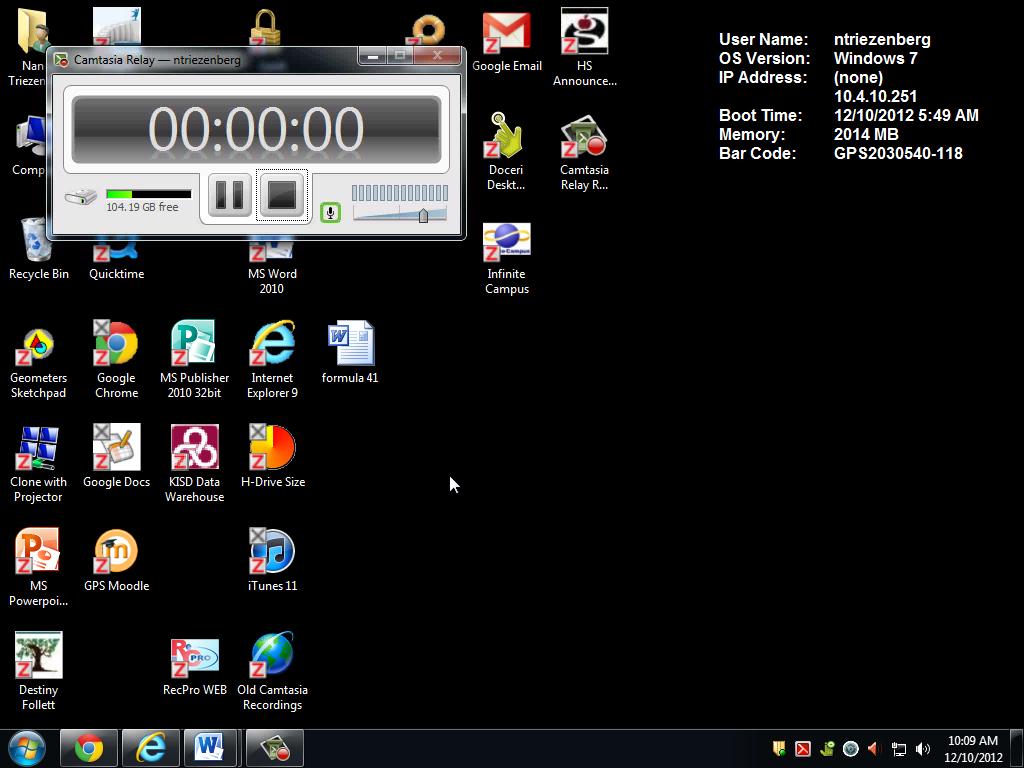Select the formula 41 Word document
This screenshot has height=768, width=1024.
(350, 352)
